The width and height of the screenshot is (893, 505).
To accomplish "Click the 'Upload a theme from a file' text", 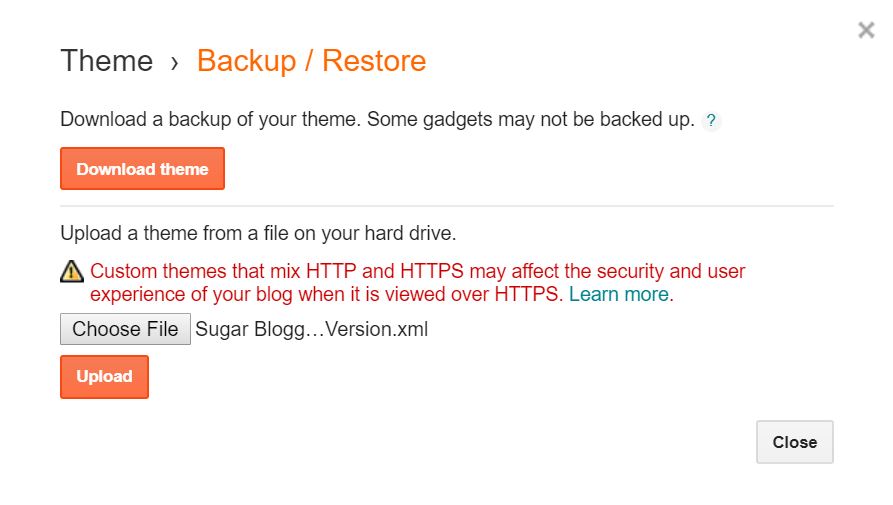I will click(x=200, y=234).
